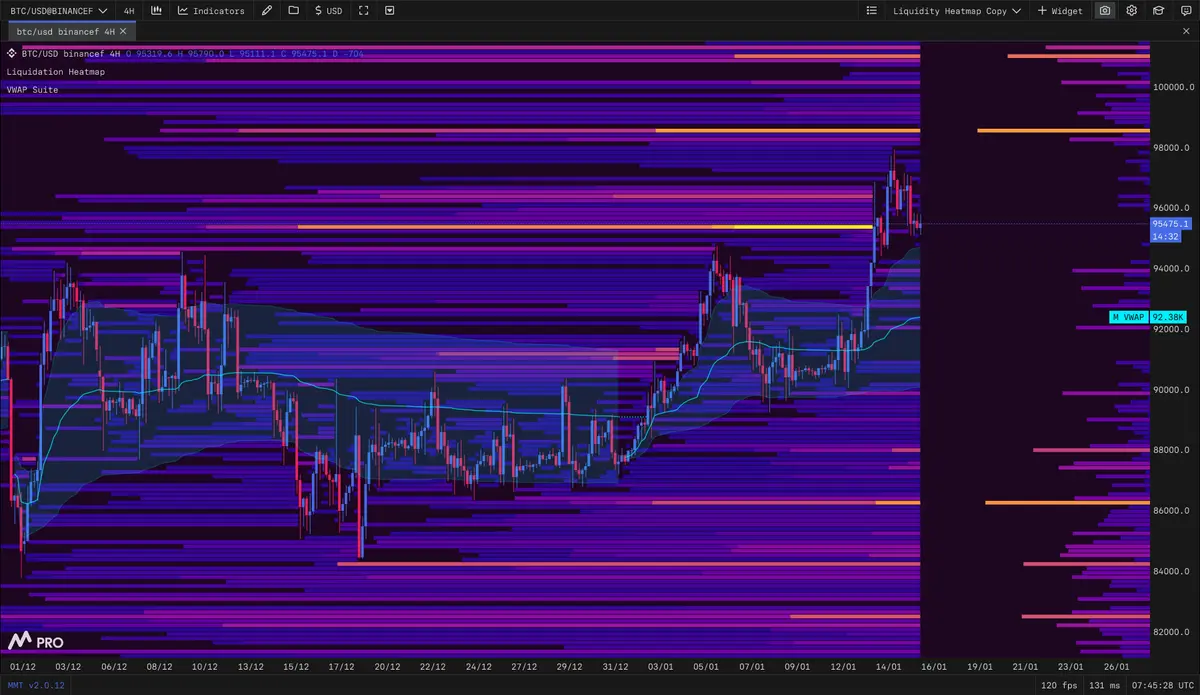Screen dimensions: 1200x695
Task: Click the 94000.0 price axis label
Action: [x=1170, y=269]
